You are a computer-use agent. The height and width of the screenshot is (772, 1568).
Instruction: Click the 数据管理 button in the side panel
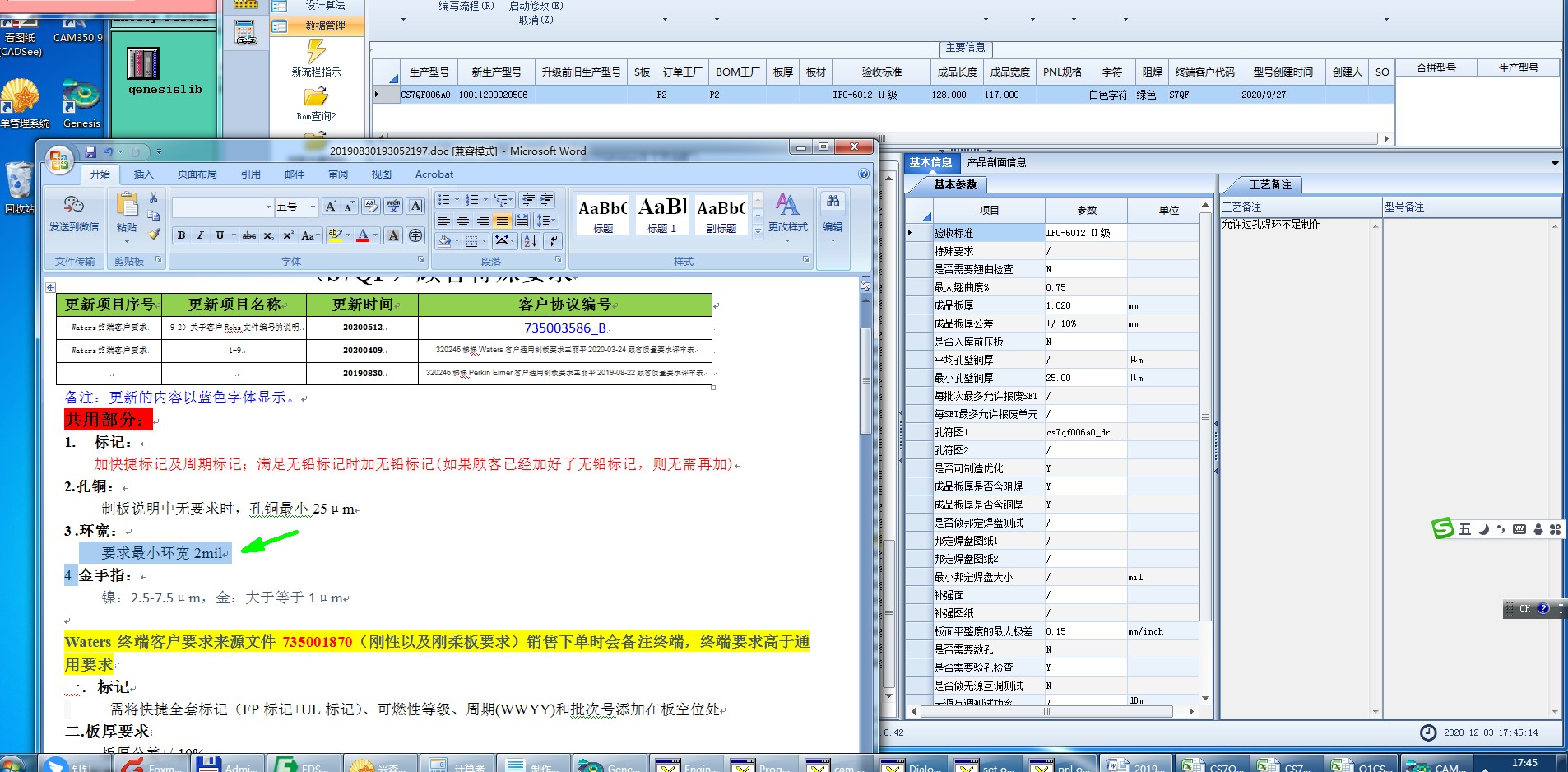pyautogui.click(x=317, y=26)
